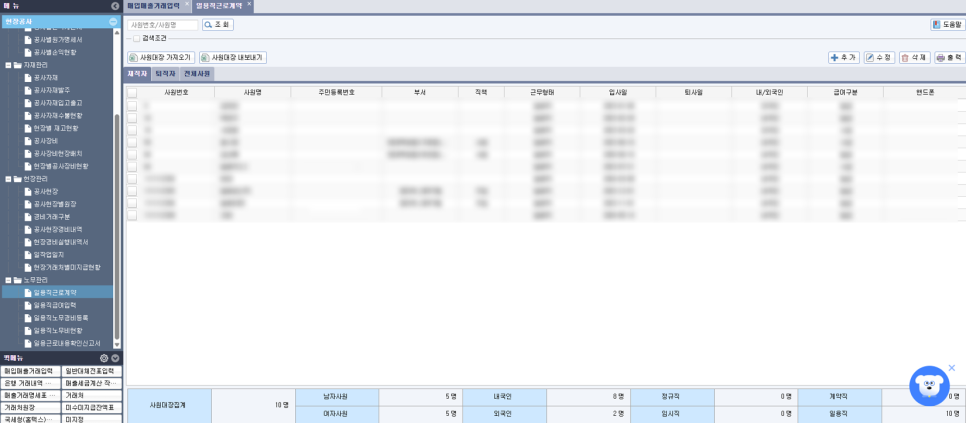Screen dimensions: 966x423
Task: Collapse the 현장관리 folder
Action: [x=8, y=179]
